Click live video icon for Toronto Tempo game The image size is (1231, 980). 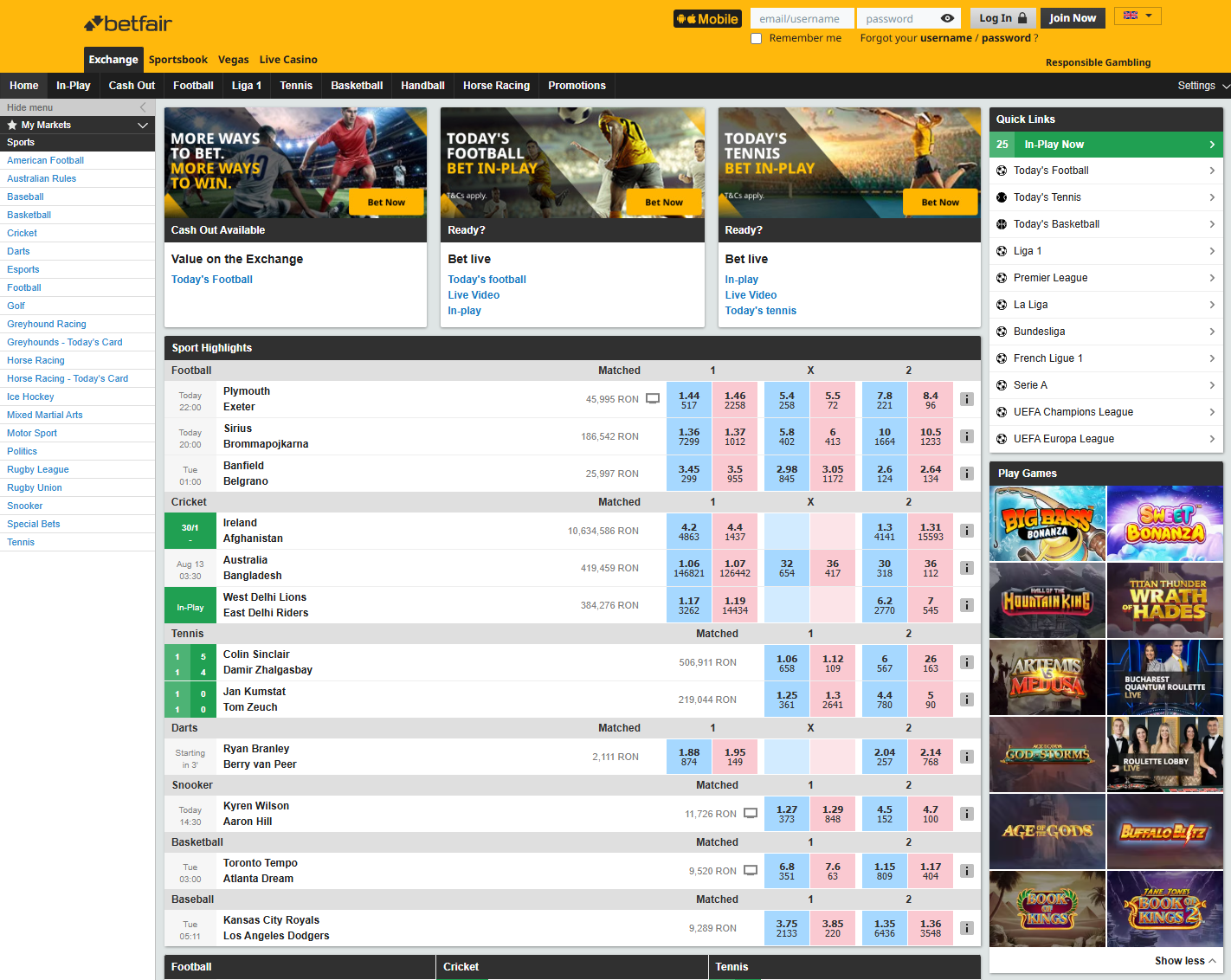[751, 871]
